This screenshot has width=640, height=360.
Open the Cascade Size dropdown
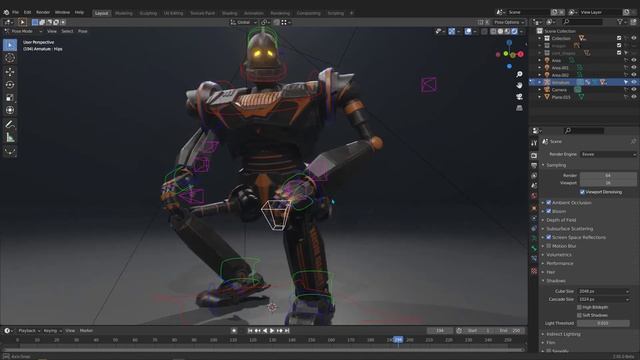click(x=603, y=299)
